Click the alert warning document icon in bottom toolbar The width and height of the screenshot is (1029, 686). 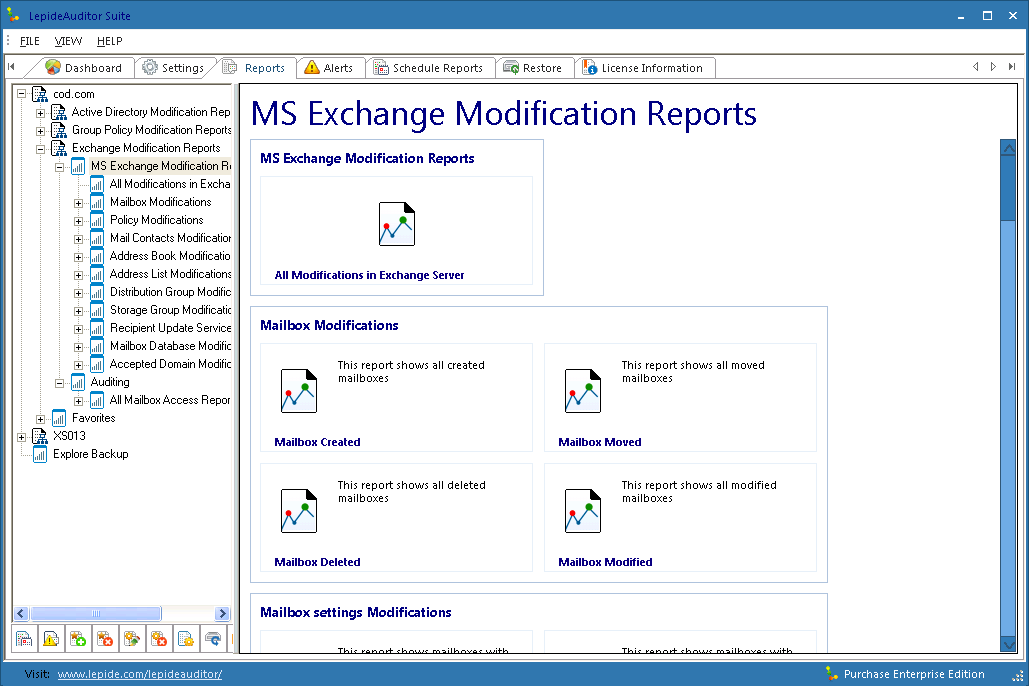(x=51, y=638)
